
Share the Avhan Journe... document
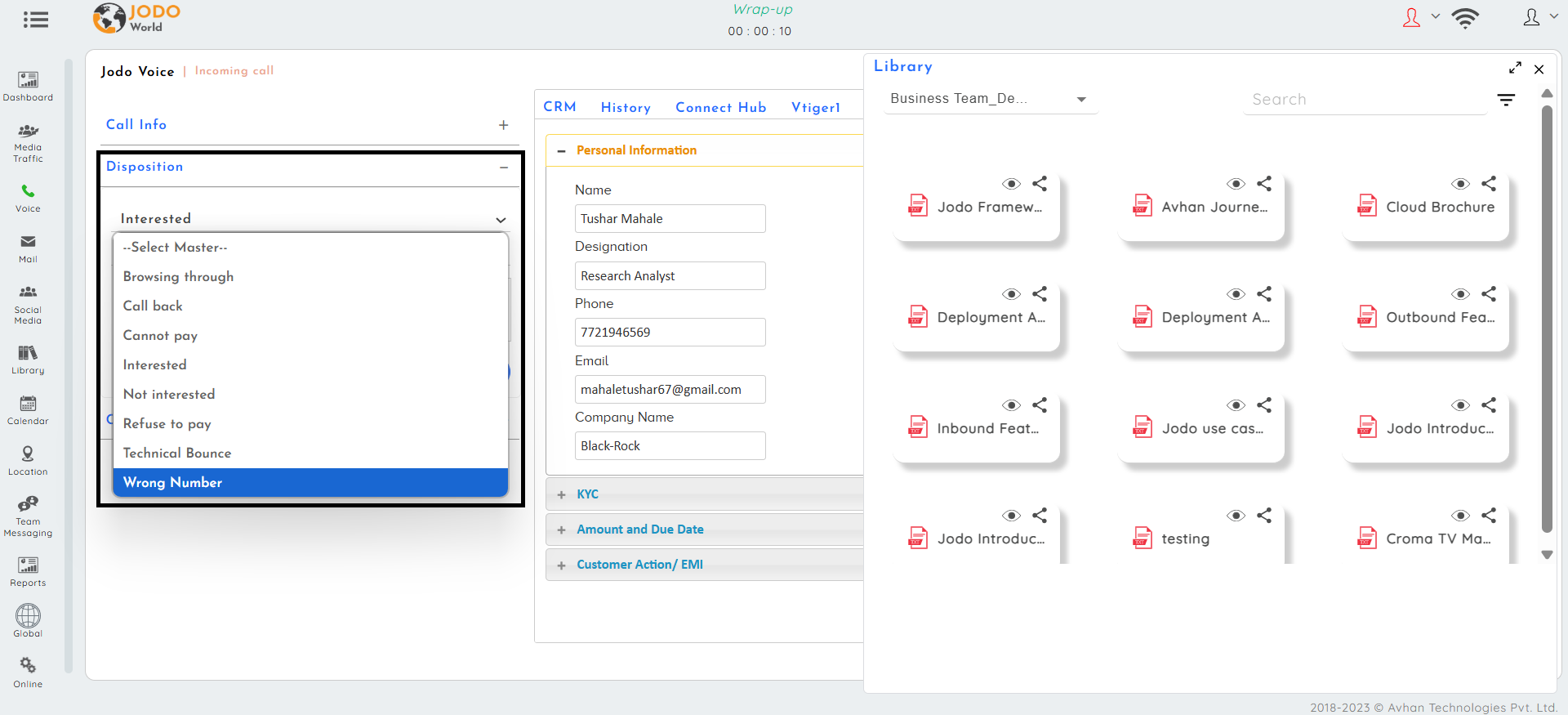1264,184
